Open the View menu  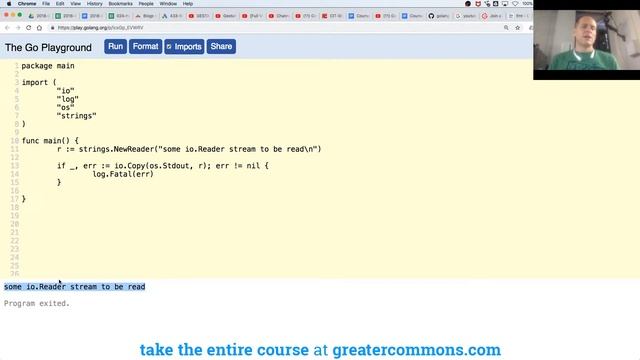coord(76,4)
